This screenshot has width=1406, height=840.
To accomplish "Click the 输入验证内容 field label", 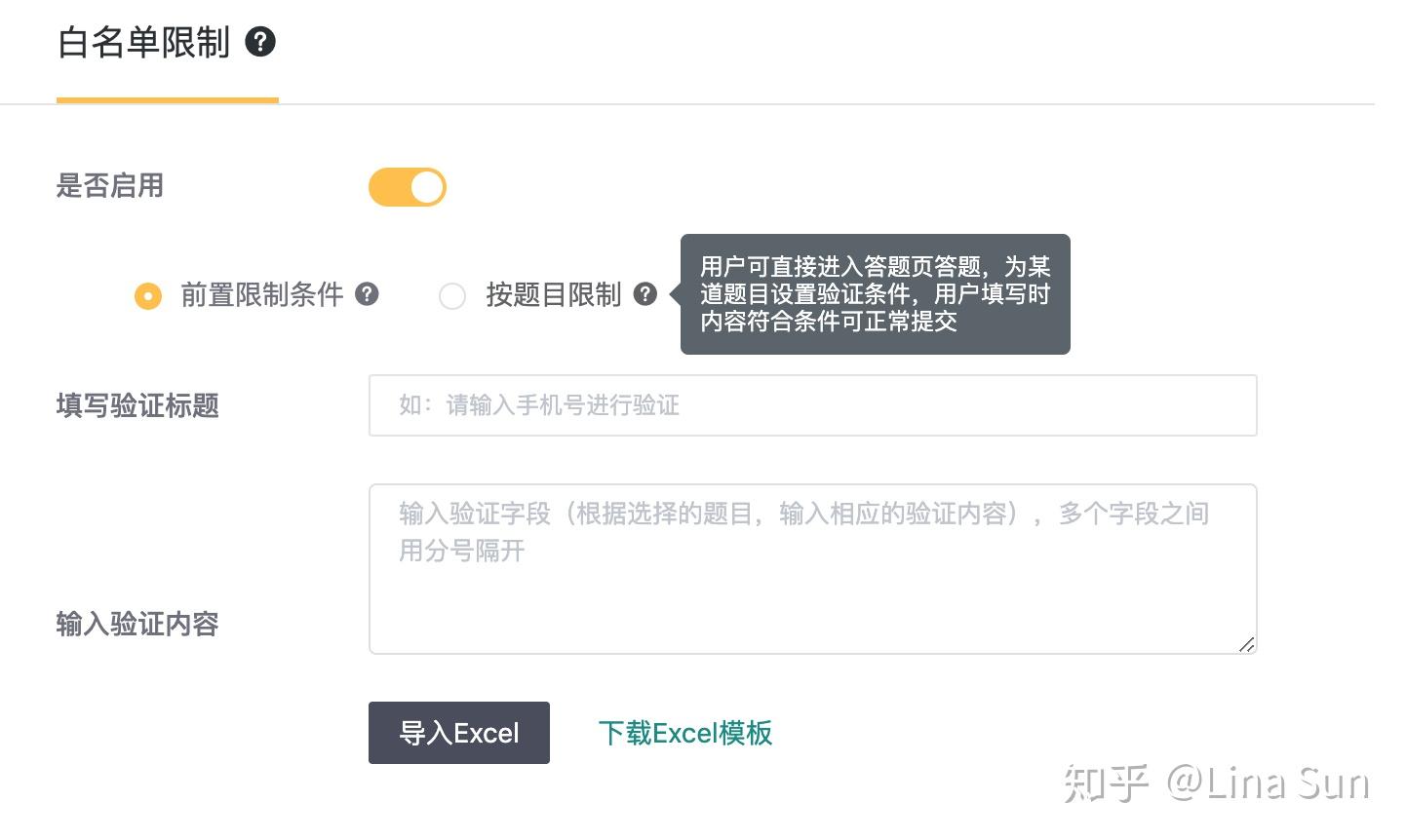I will pos(137,624).
